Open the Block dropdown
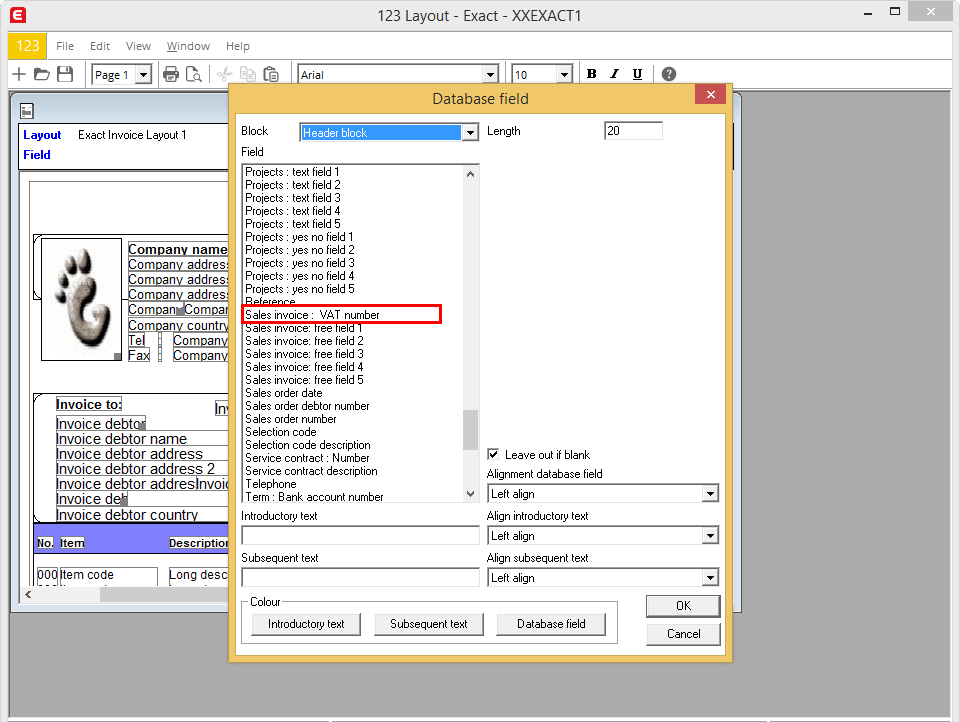960x722 pixels. [470, 132]
